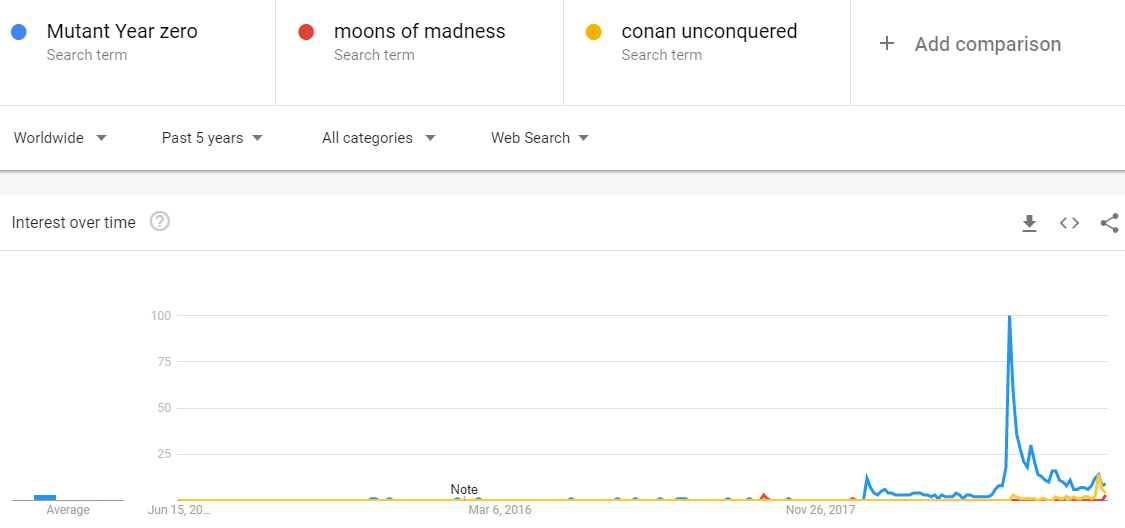Edit the moons of madness search term
Screen dimensions: 1125x528
(x=420, y=32)
